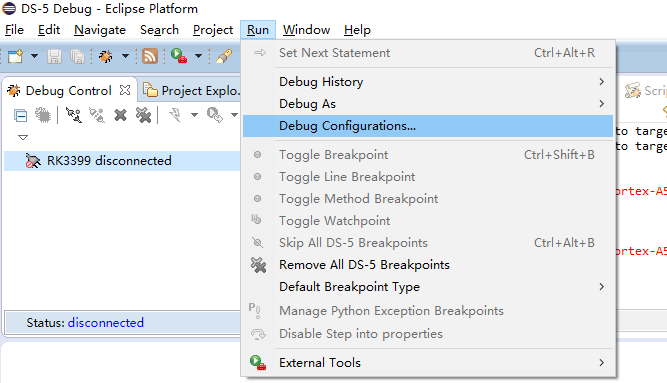Click the grayed chip icon in Debug Control
Screen dimensions: 667x383
click(43, 115)
